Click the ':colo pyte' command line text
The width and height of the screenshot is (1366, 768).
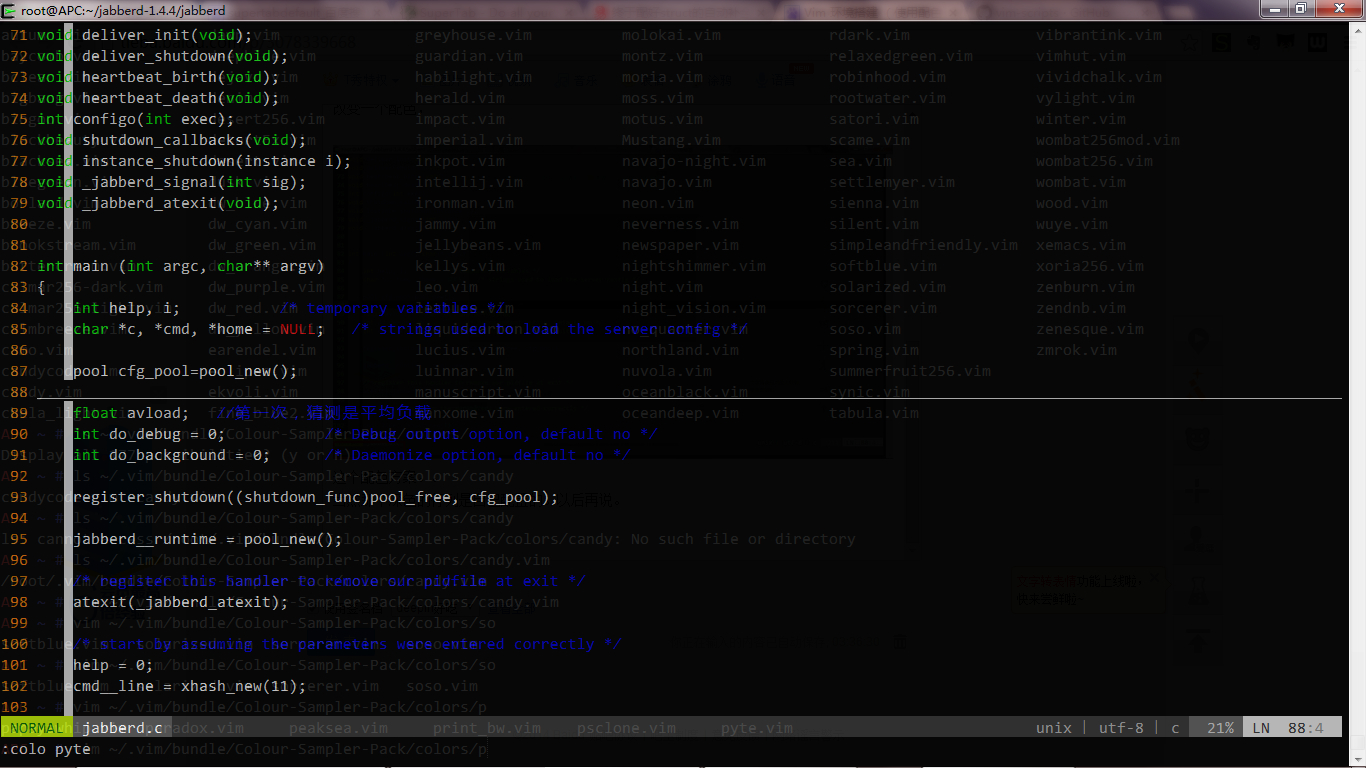click(x=46, y=749)
